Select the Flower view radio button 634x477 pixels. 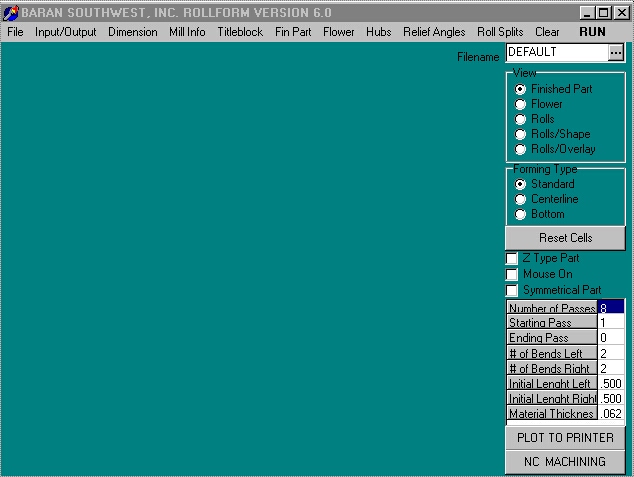[521, 104]
